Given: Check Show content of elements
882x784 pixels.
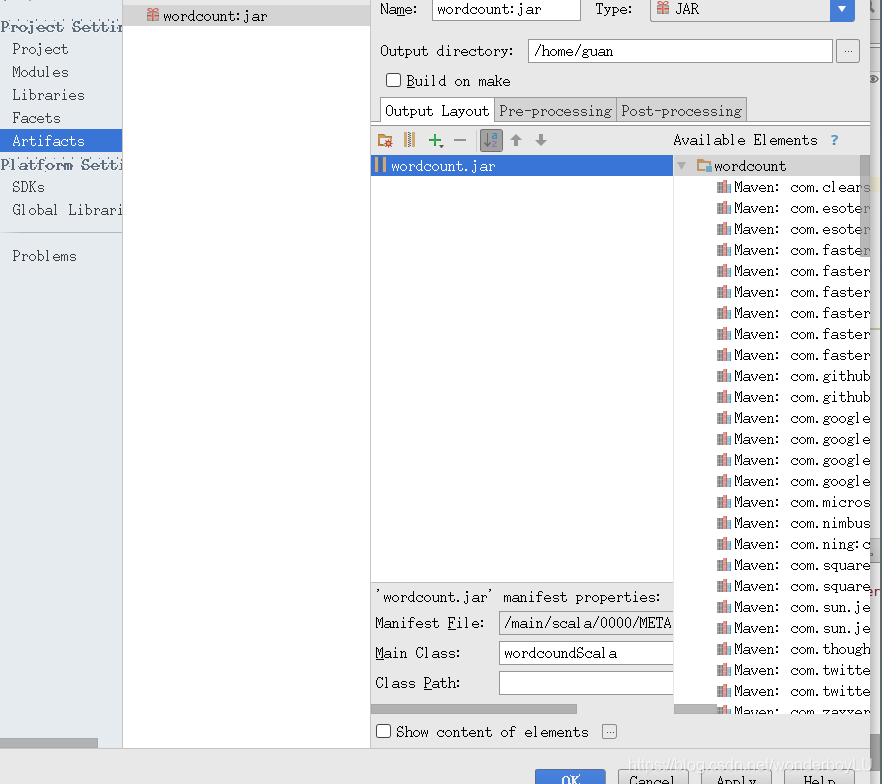Looking at the screenshot, I should pyautogui.click(x=383, y=731).
